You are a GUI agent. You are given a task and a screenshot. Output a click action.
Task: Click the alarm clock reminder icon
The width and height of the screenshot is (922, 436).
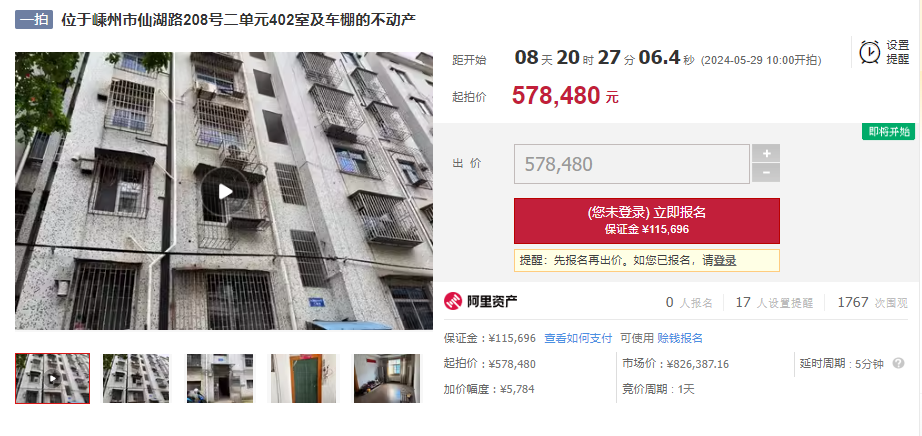pos(870,52)
